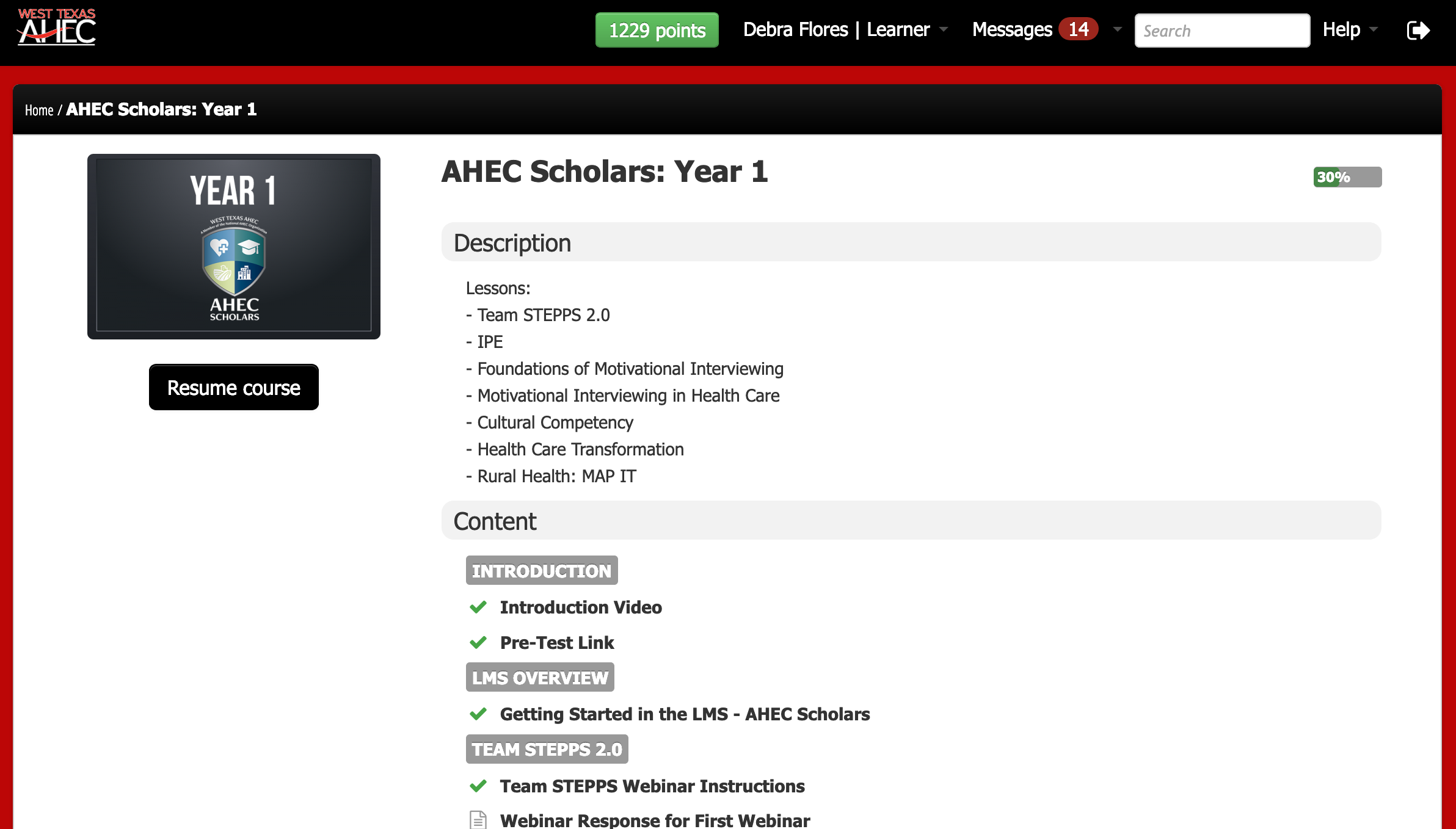Click the logout arrow icon
Screen dimensions: 1456x829
click(x=1418, y=30)
